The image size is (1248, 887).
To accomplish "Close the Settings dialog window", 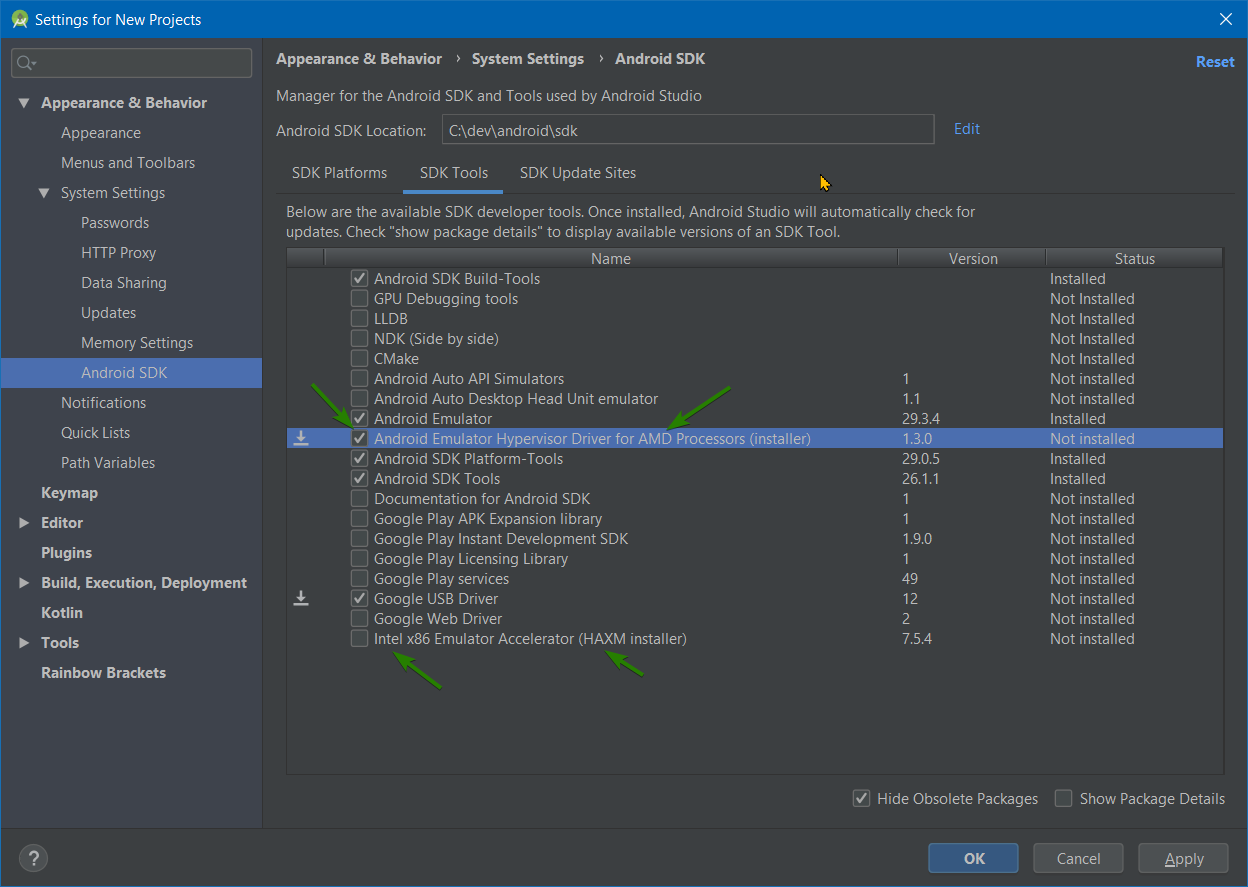I will (x=1226, y=19).
